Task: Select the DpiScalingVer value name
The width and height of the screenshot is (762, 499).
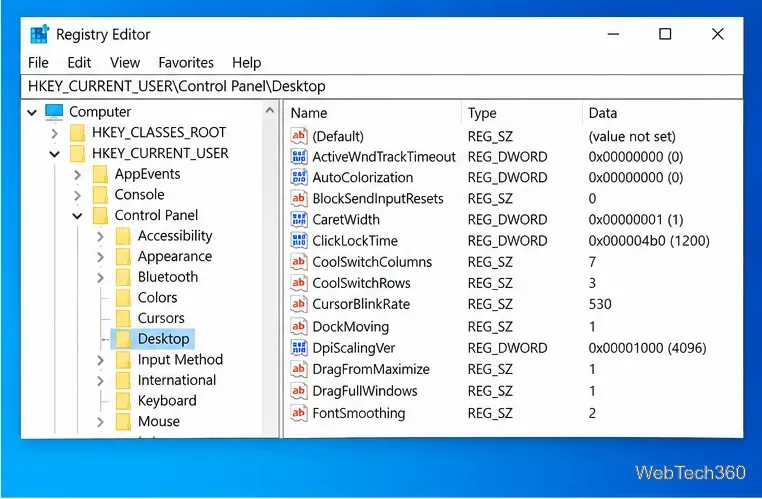Action: point(354,348)
